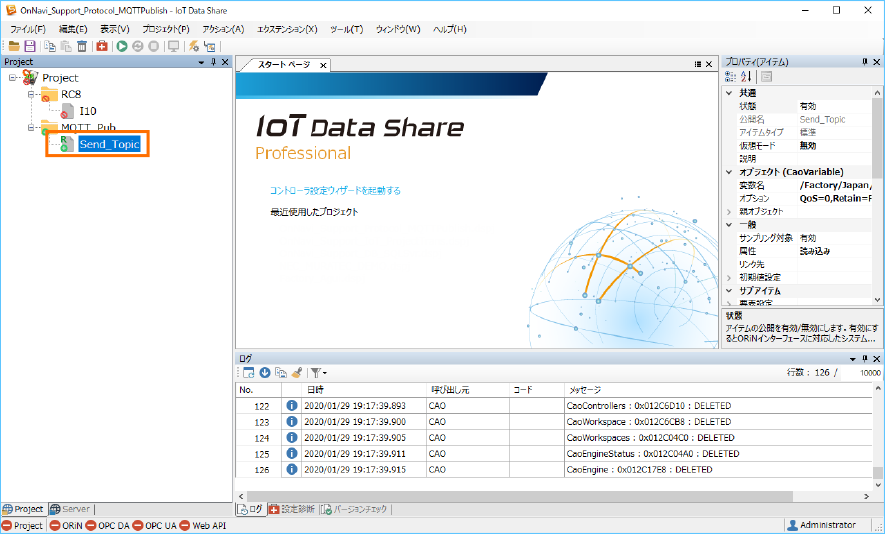The width and height of the screenshot is (885, 534).
Task: Save the project with the floppy icon
Action: (x=29, y=46)
